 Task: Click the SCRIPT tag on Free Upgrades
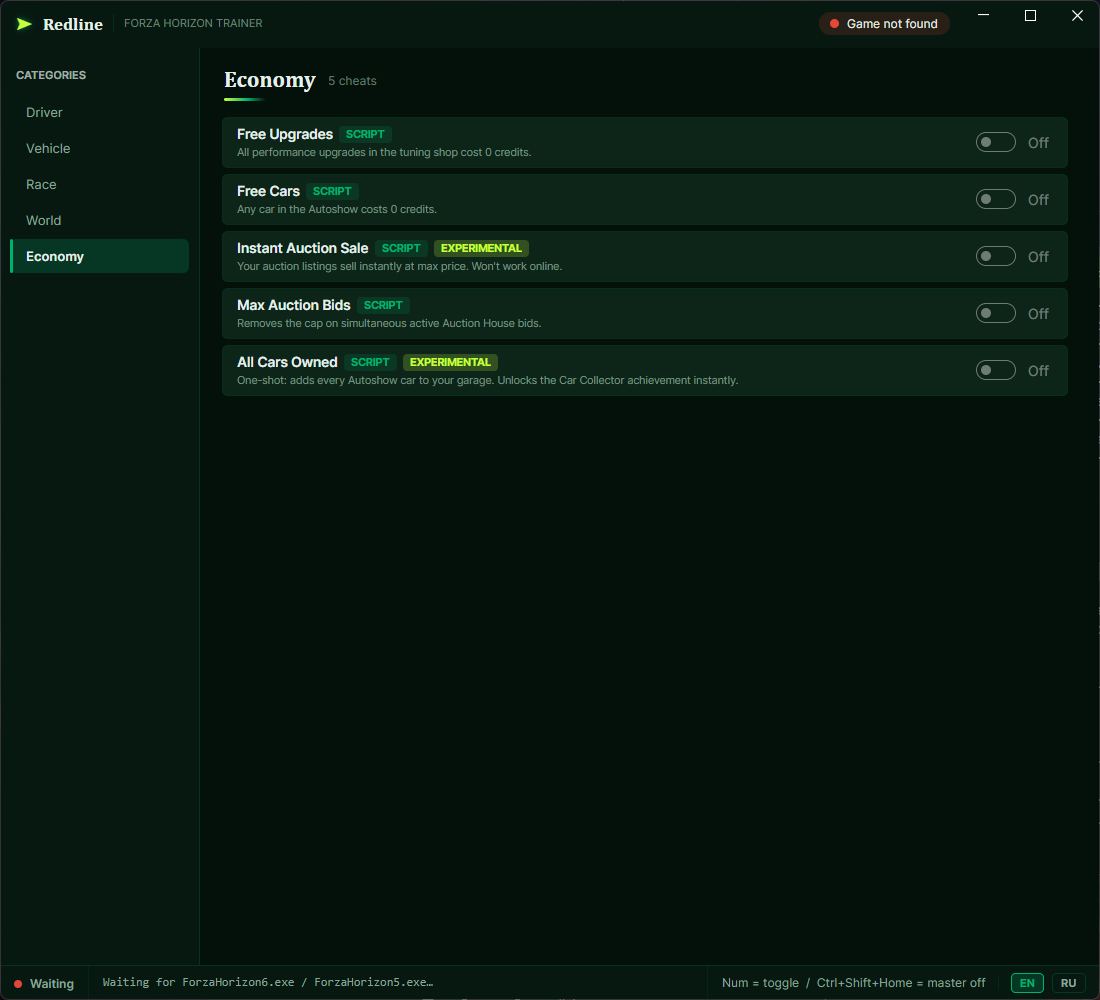[x=365, y=134]
